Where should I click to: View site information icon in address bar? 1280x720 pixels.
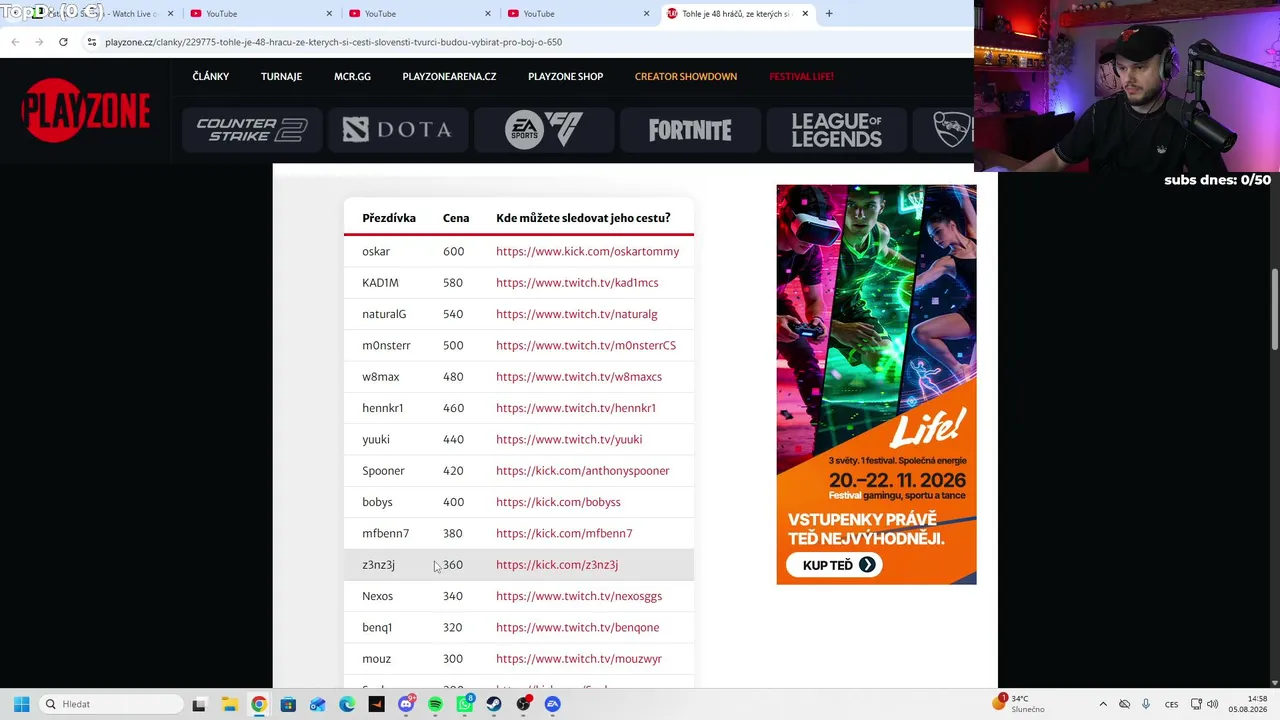click(91, 42)
